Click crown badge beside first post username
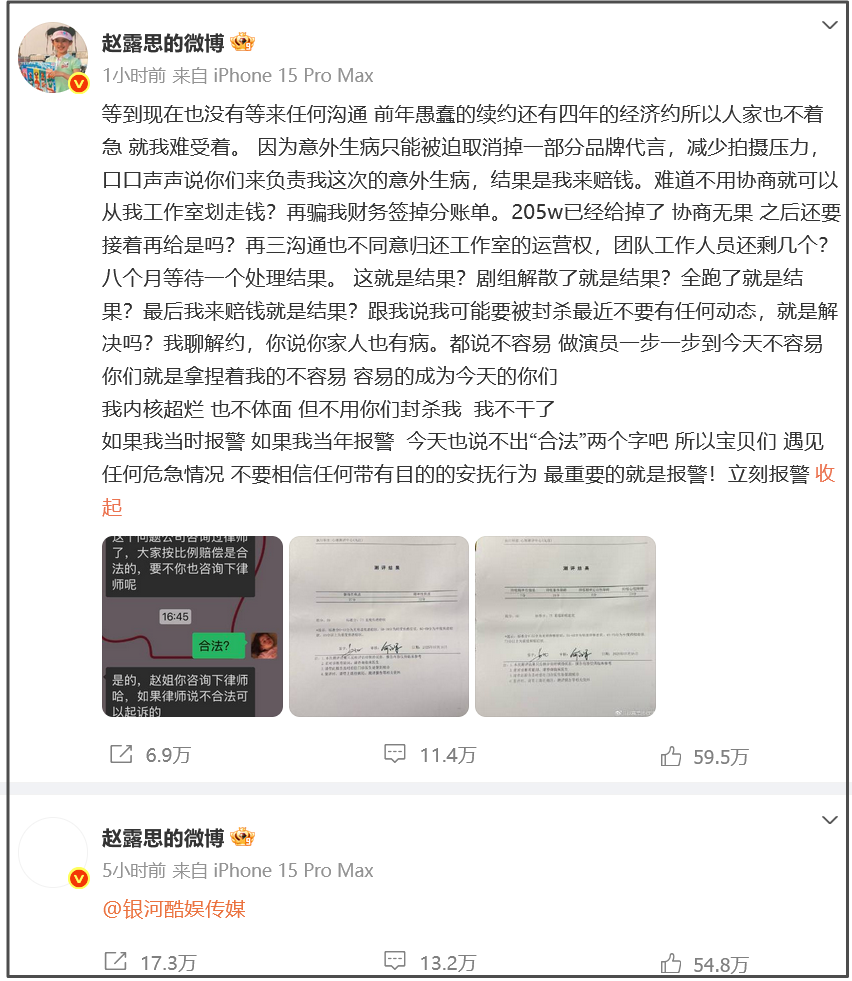Viewport: 852px width, 981px height. tap(242, 43)
